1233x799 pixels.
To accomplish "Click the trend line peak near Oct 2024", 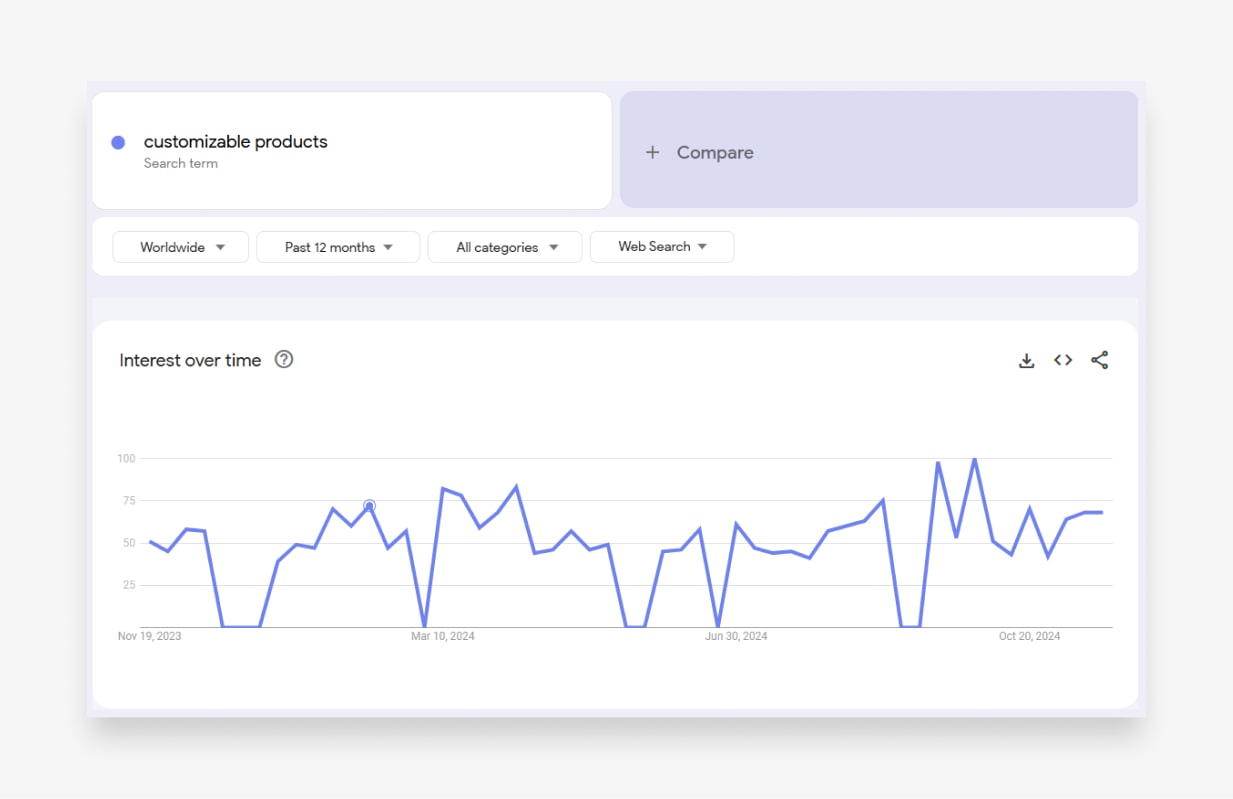I will click(x=975, y=459).
